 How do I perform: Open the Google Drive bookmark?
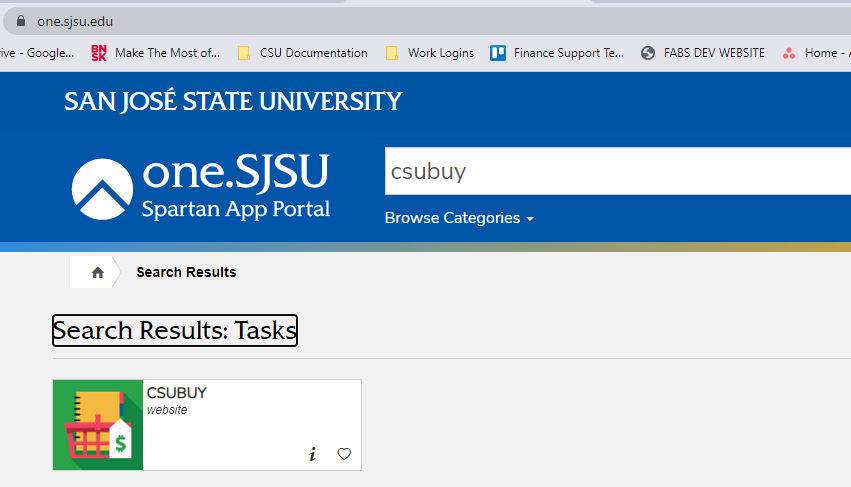36,53
